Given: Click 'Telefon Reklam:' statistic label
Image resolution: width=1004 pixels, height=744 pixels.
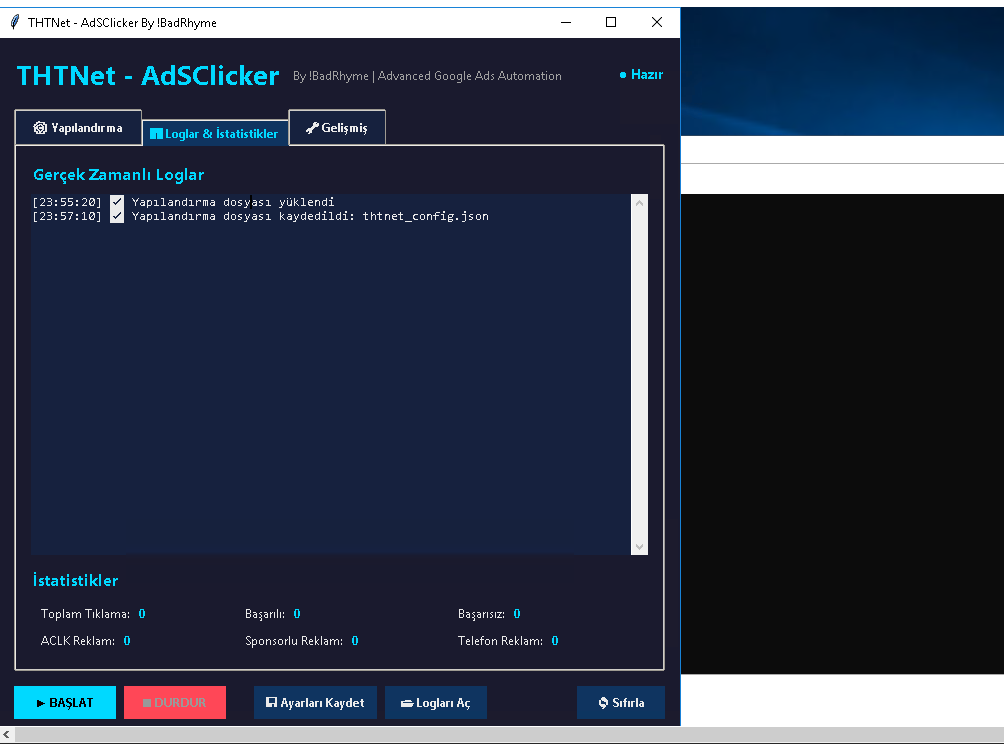Looking at the screenshot, I should 500,641.
